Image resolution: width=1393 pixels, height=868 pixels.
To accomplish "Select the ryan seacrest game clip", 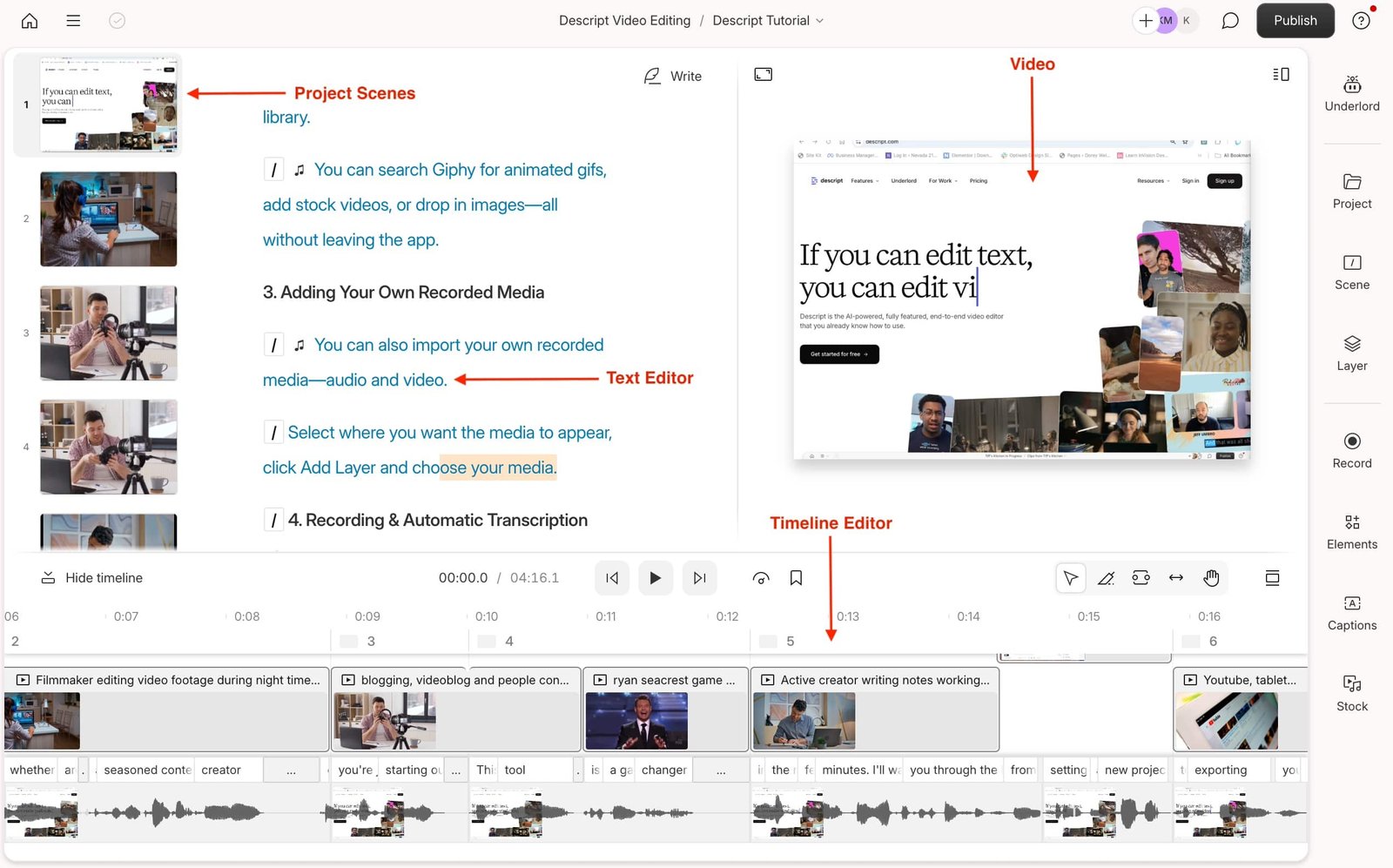I will point(665,710).
